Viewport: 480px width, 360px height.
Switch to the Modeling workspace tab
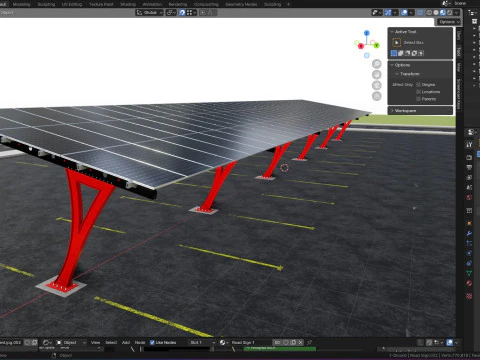pos(21,4)
